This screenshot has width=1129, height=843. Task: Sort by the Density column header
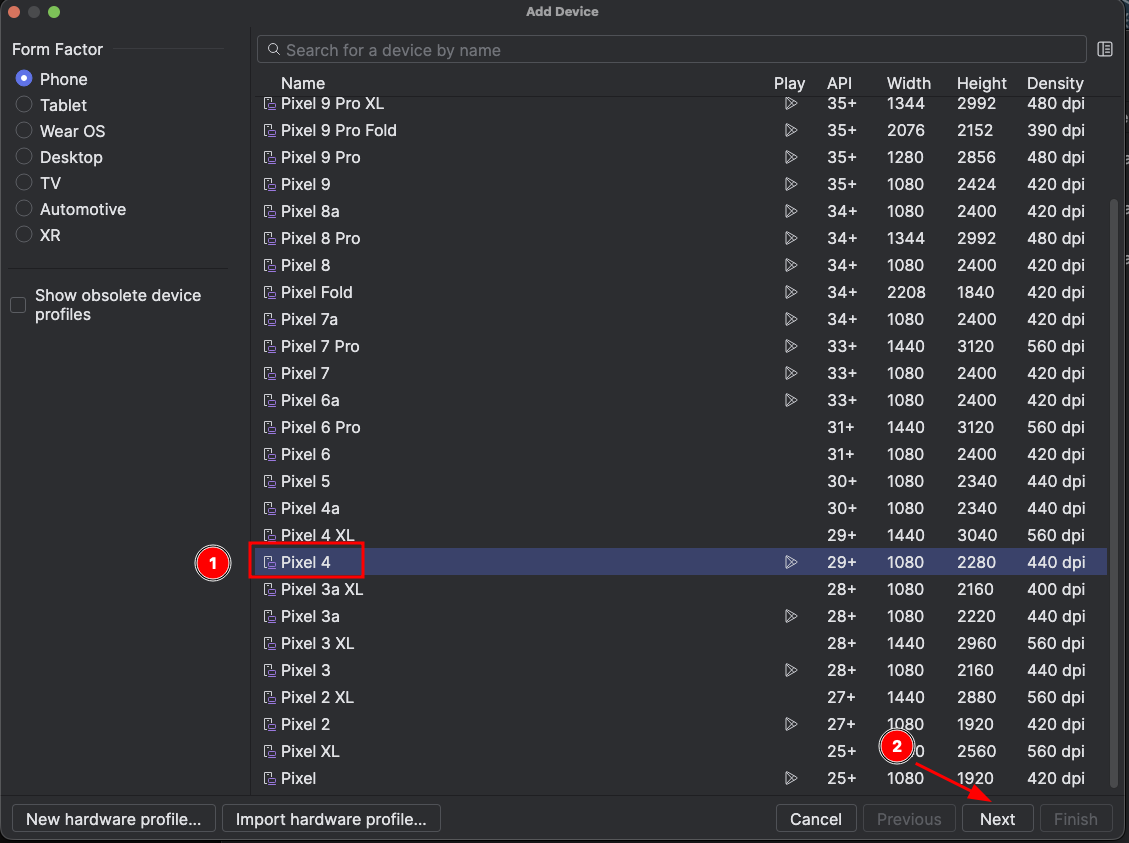(1055, 84)
